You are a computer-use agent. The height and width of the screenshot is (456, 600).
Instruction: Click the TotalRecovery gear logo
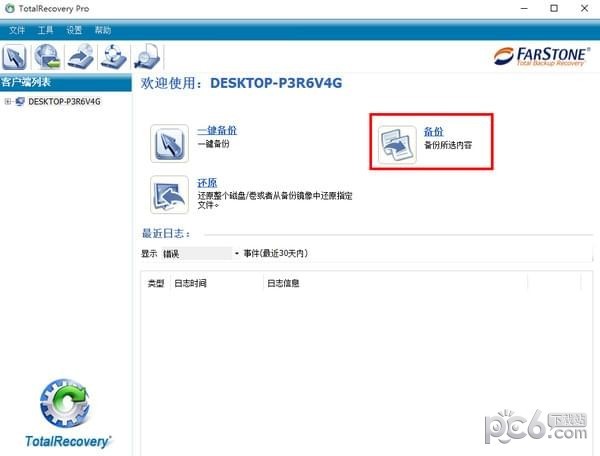point(65,403)
